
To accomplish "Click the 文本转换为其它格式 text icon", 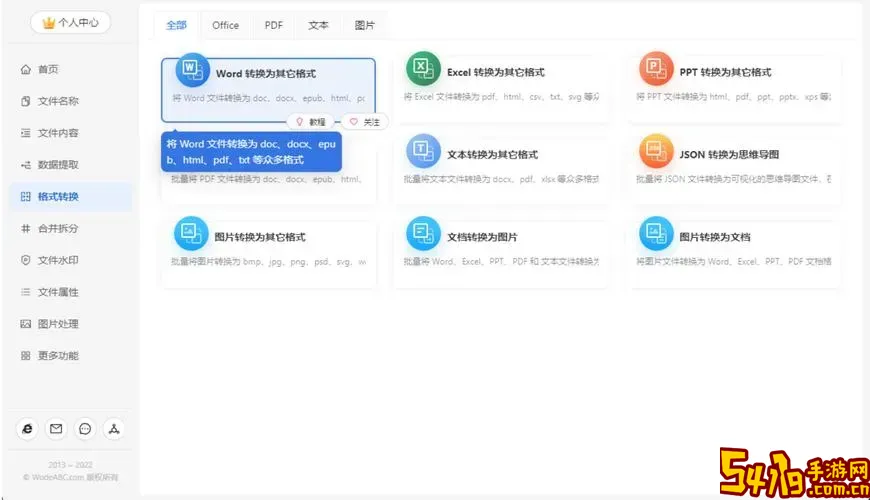I will [x=423, y=150].
